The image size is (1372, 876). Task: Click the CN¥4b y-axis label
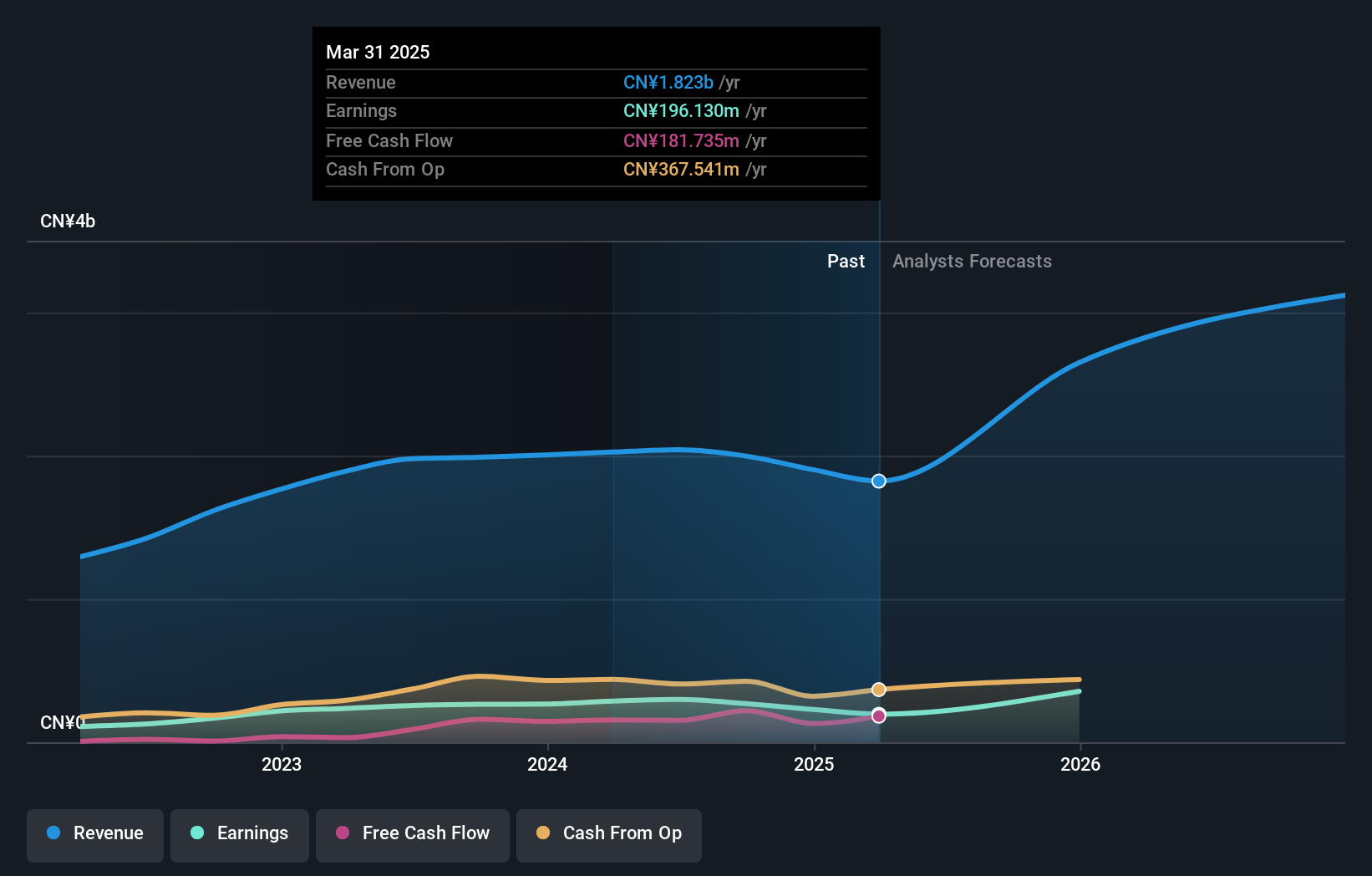pyautogui.click(x=68, y=222)
